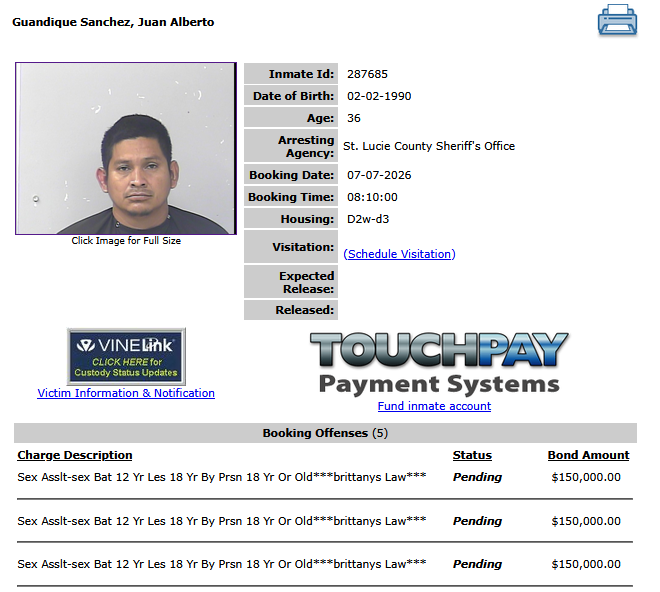This screenshot has height=592, width=660.
Task: Click the Expected Release: label cell
Action: click(x=291, y=282)
